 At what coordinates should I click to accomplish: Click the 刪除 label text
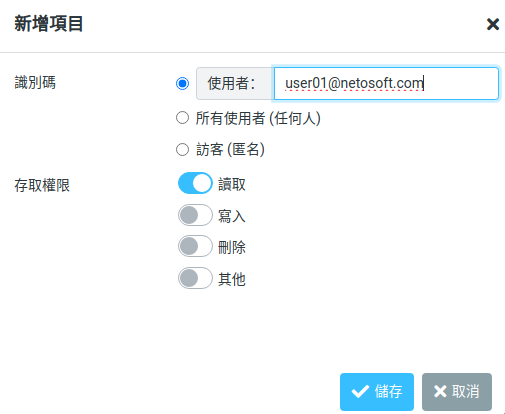click(x=232, y=247)
